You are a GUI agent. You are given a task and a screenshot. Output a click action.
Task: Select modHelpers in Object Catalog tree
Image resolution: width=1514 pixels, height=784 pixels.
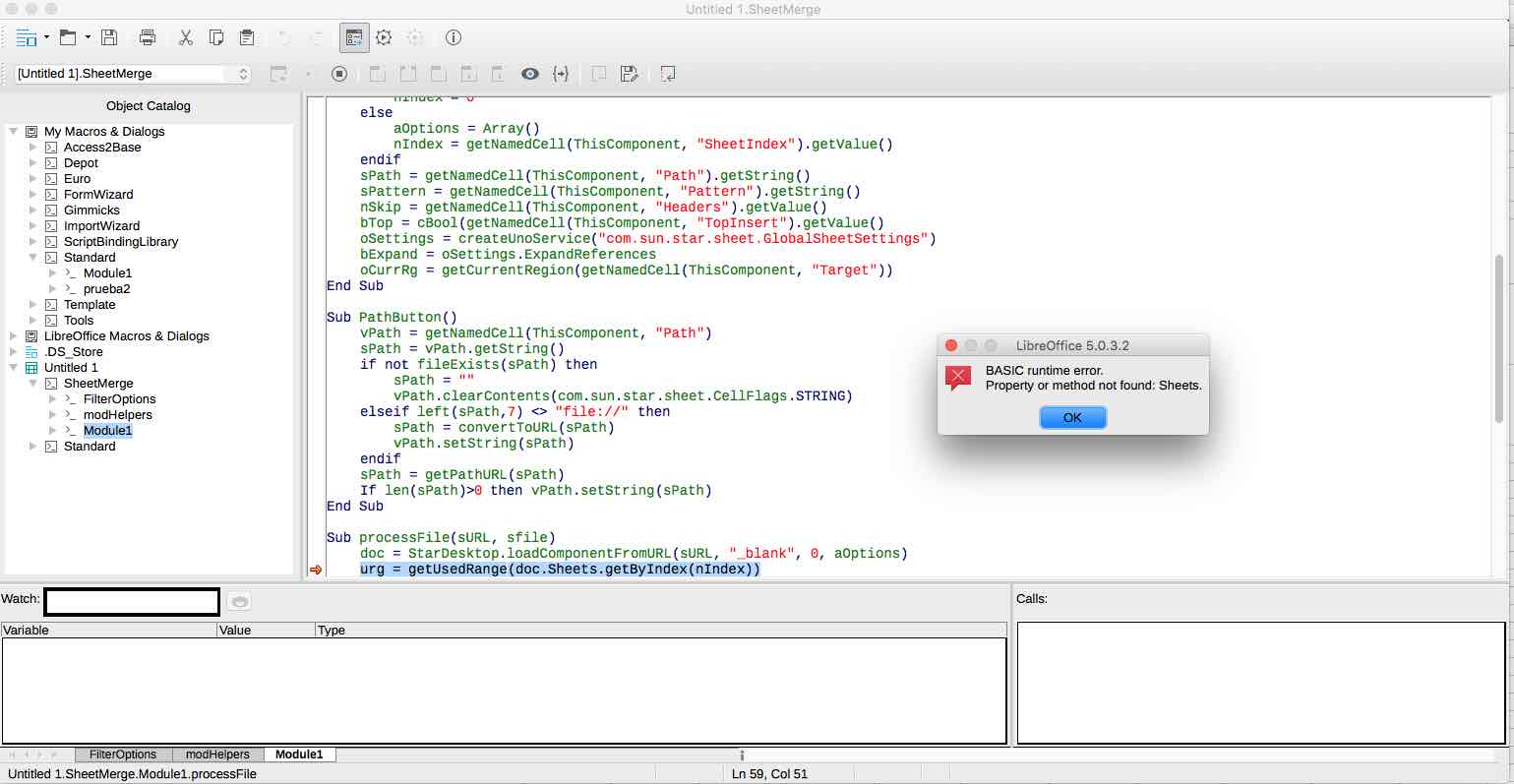[x=117, y=415]
